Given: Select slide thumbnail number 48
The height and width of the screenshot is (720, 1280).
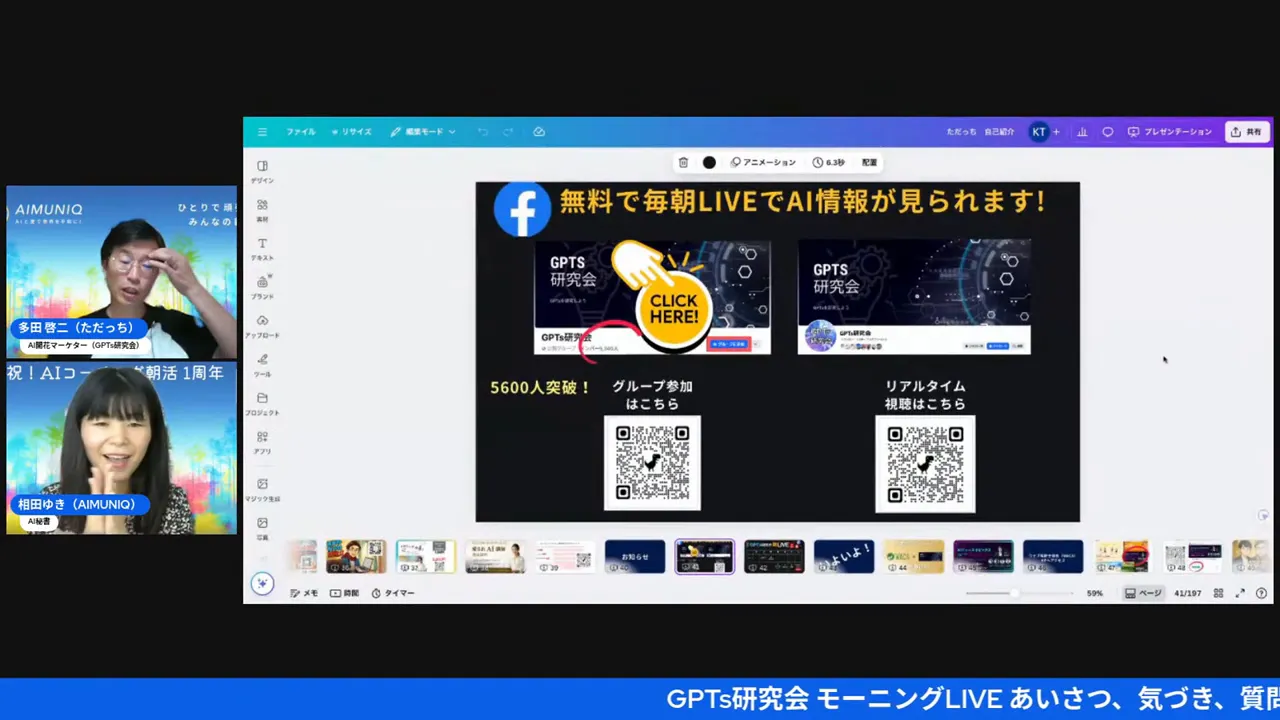Looking at the screenshot, I should coord(1193,557).
